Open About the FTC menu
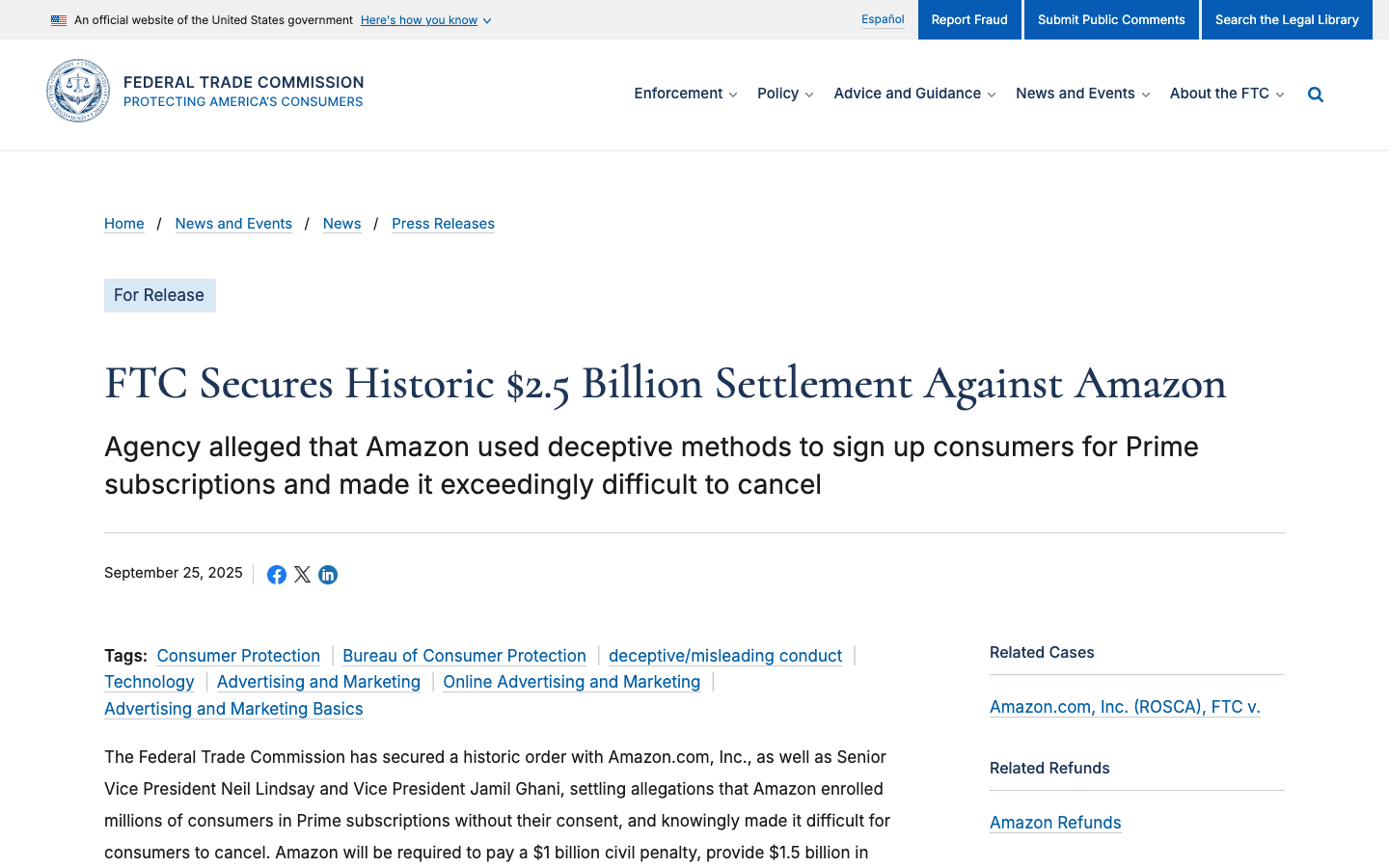Viewport: 1389px width, 868px height. coord(1227,94)
